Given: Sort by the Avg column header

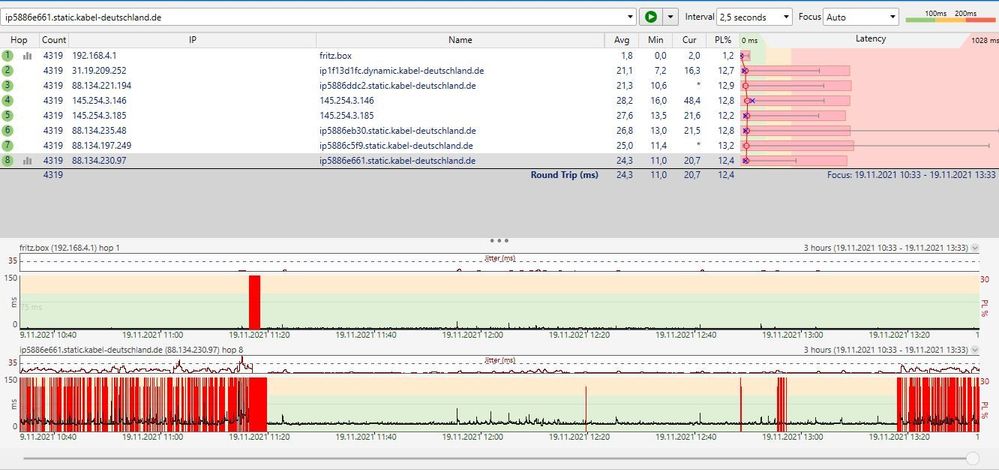Looking at the screenshot, I should pos(622,40).
